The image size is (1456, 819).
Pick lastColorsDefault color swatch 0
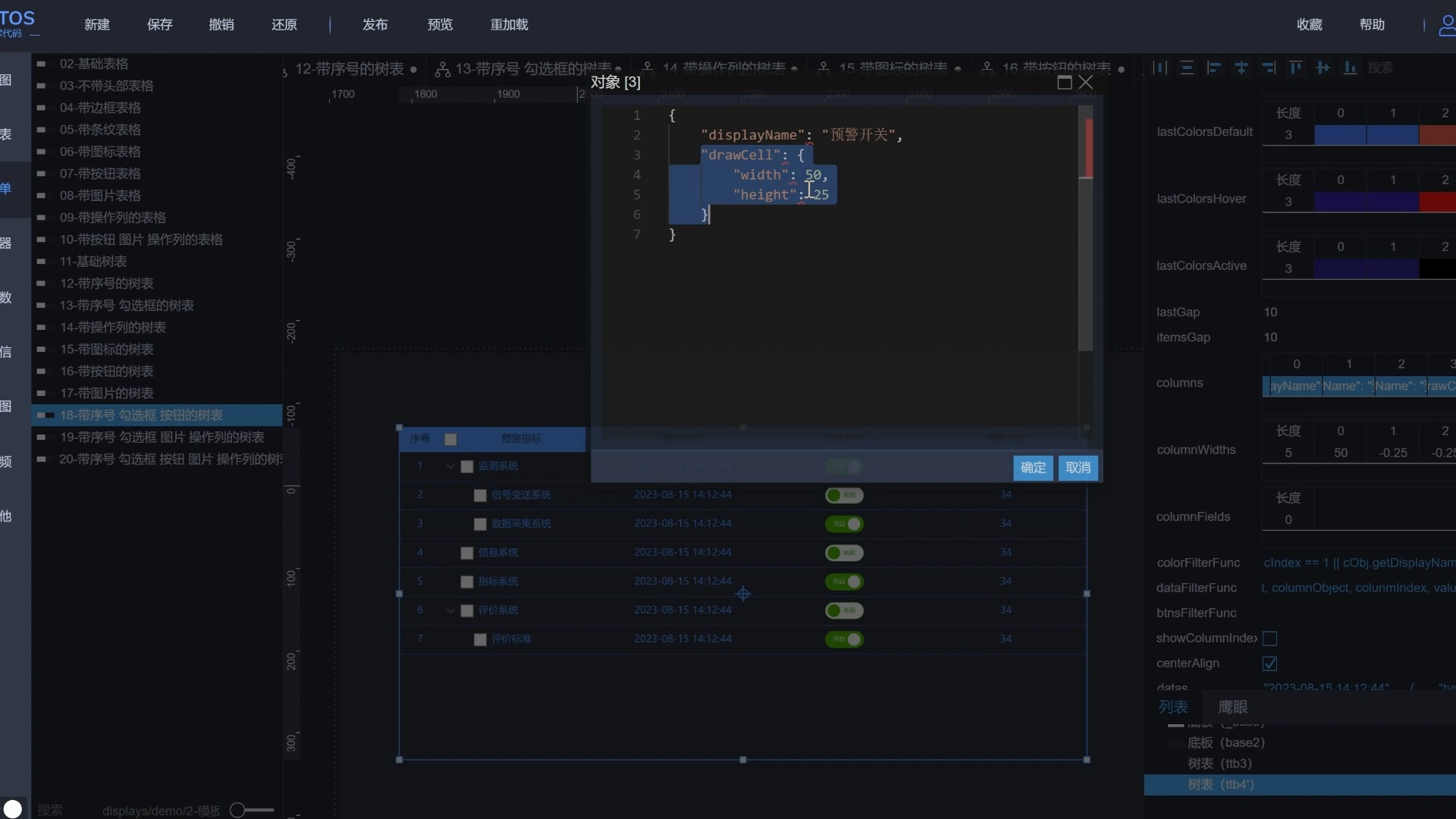(x=1340, y=135)
